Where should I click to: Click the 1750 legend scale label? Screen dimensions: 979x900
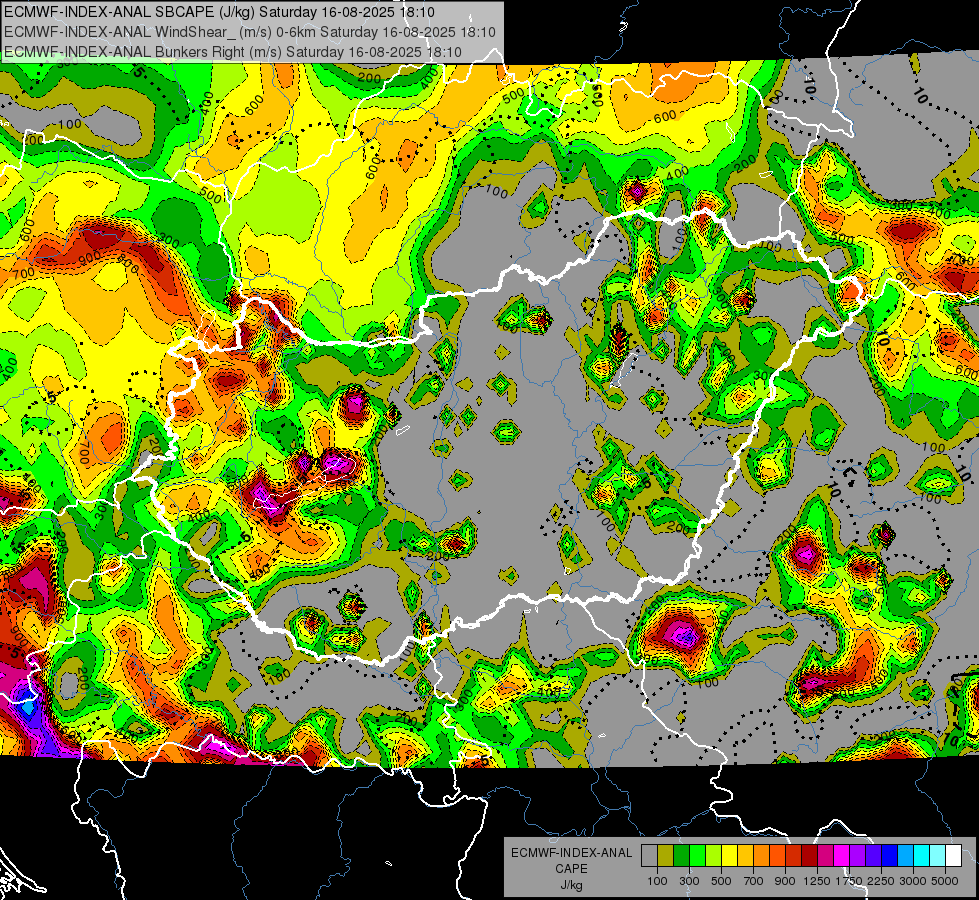(850, 881)
